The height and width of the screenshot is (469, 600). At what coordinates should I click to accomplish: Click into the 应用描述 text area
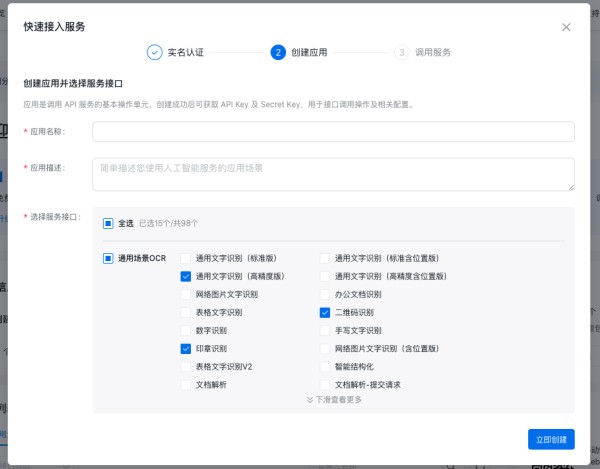(333, 173)
